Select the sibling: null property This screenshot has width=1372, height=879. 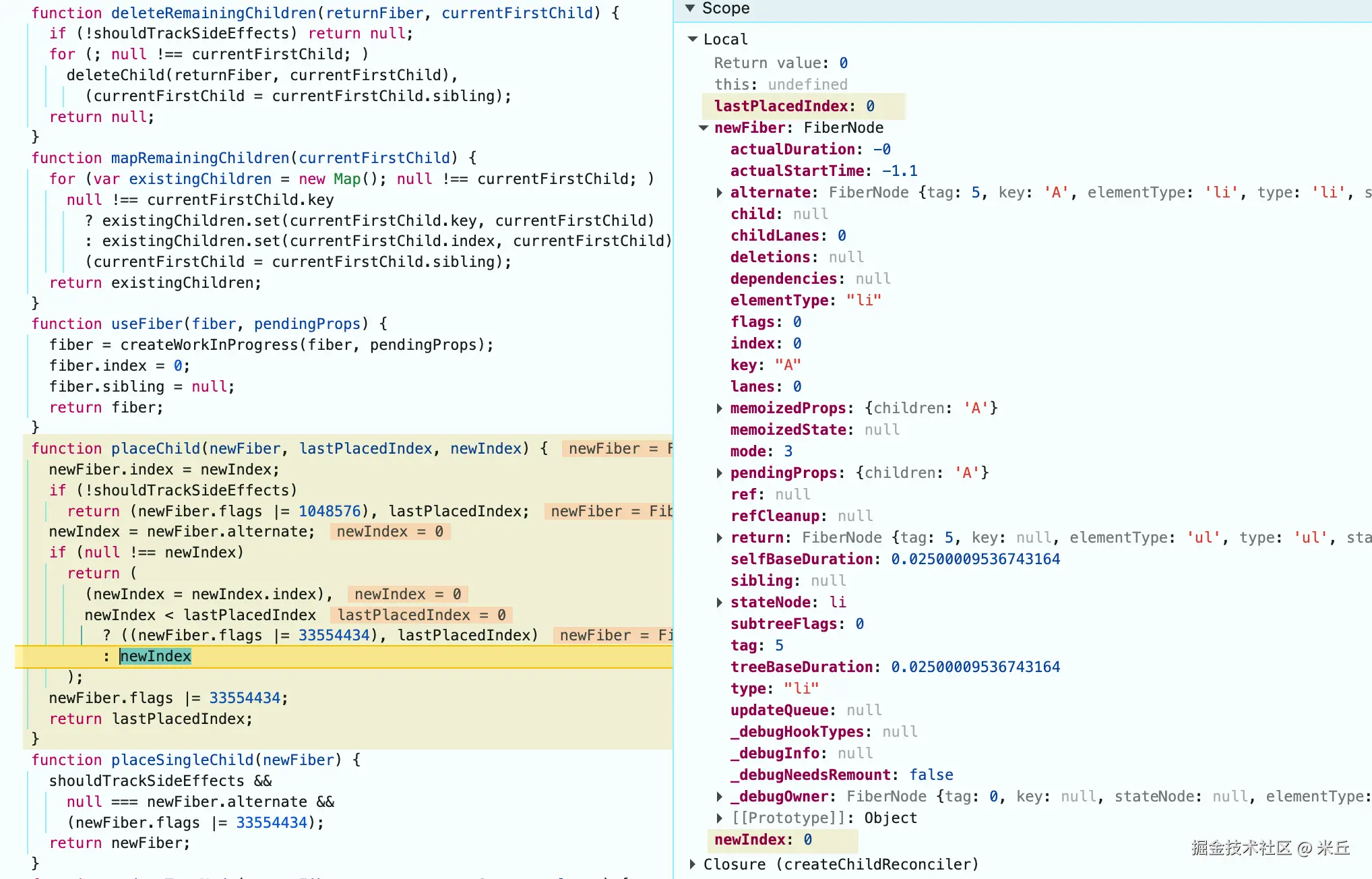(x=788, y=581)
